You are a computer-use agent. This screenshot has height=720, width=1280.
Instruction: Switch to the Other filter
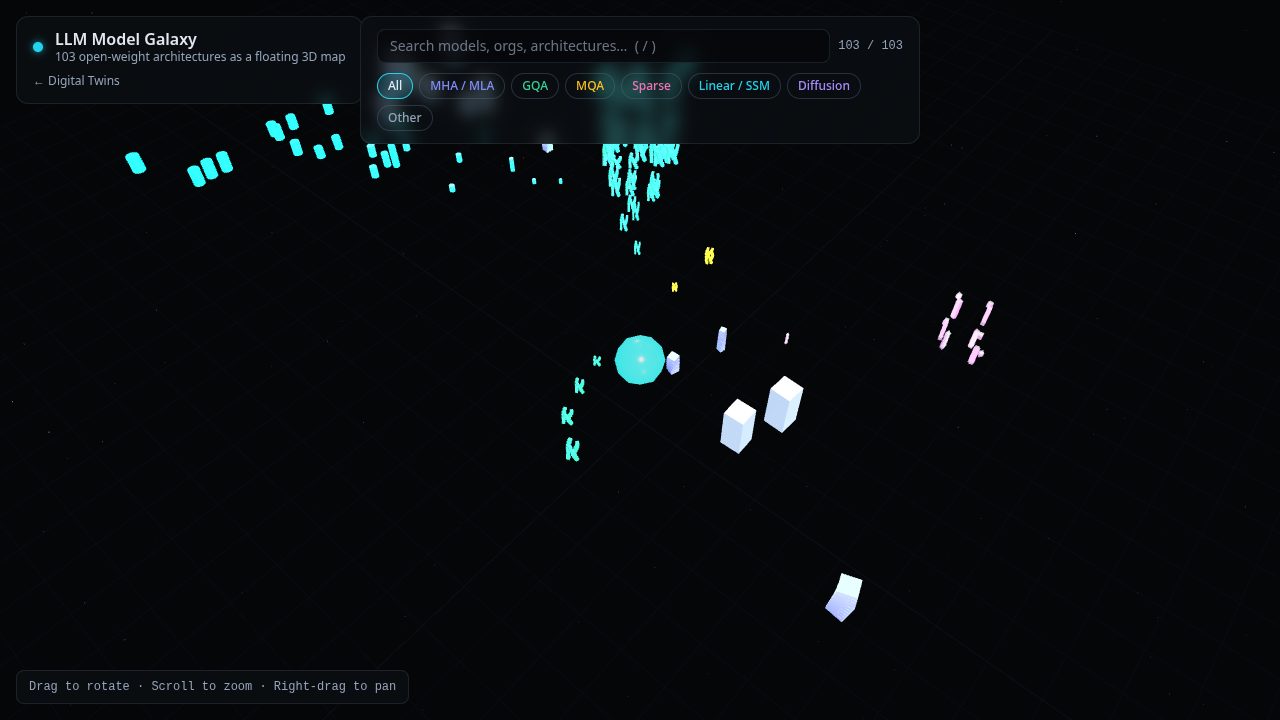point(405,118)
